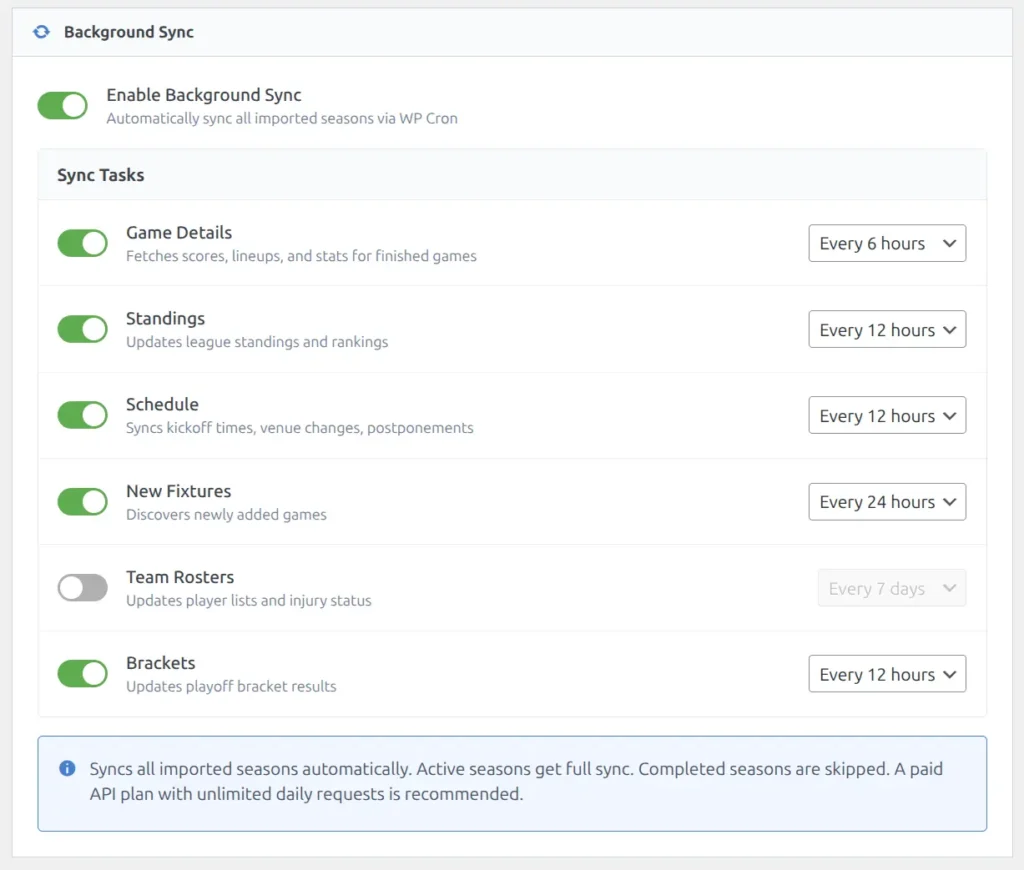The image size is (1024, 870).
Task: Click 'Updates playoff bracket results' description
Action: [231, 686]
